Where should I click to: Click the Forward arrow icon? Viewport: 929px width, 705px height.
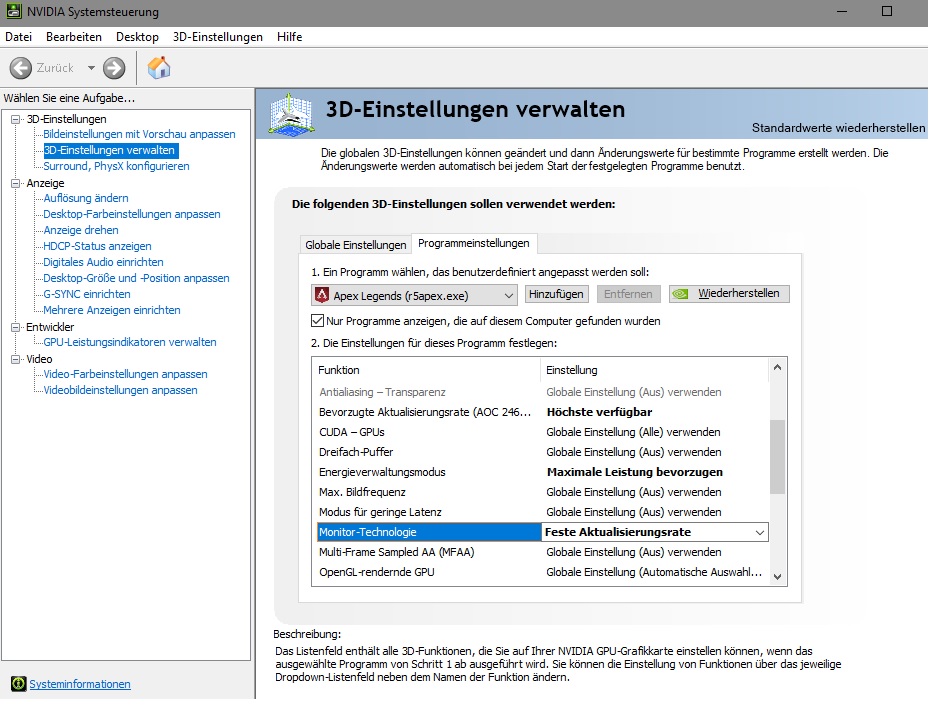(114, 68)
